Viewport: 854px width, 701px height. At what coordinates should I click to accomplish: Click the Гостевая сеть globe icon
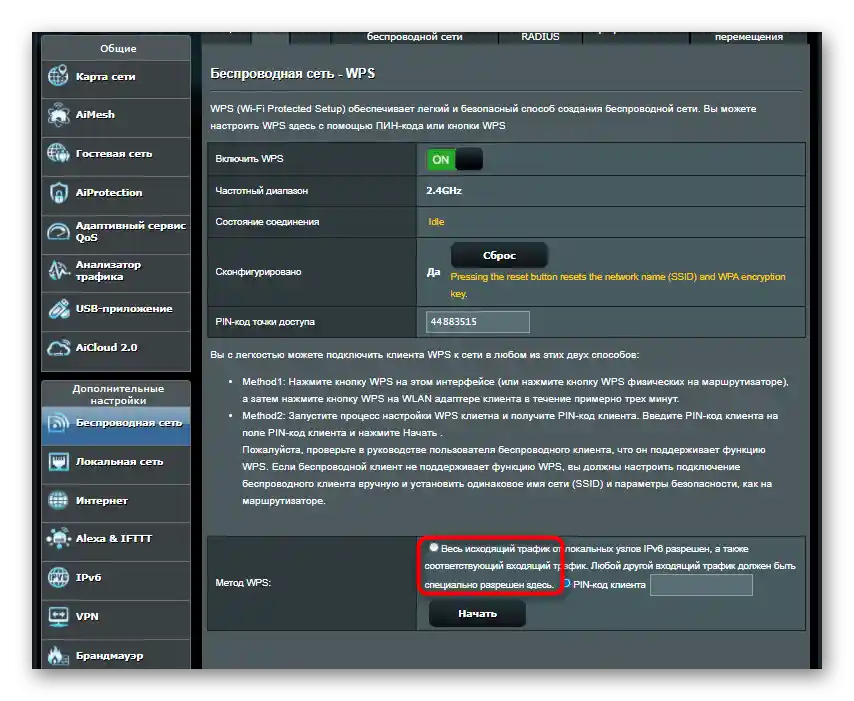pos(58,153)
